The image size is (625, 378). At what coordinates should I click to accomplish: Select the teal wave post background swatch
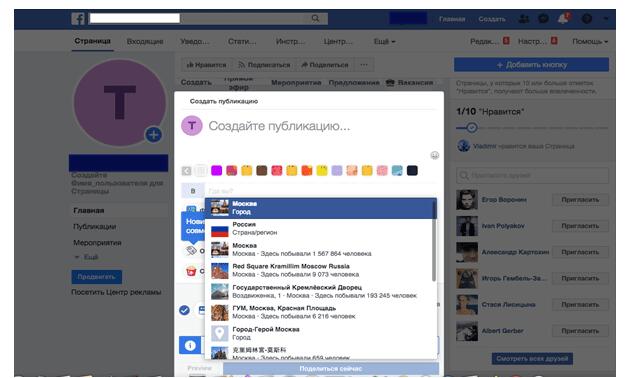tap(397, 171)
